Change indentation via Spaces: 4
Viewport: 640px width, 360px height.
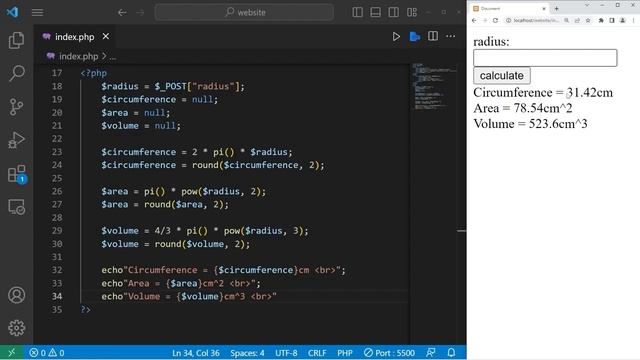(x=247, y=353)
